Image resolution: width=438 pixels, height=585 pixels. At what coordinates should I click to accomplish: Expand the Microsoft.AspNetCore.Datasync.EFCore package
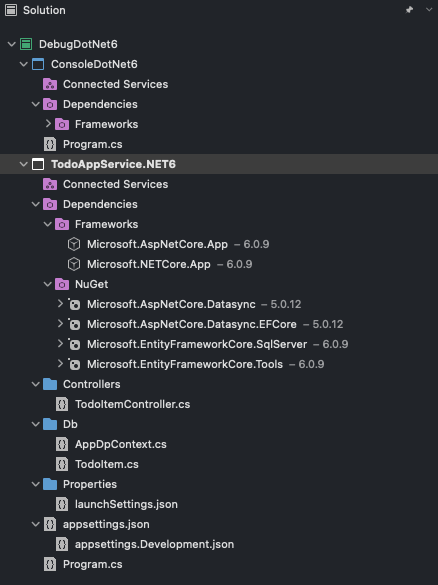(x=60, y=323)
